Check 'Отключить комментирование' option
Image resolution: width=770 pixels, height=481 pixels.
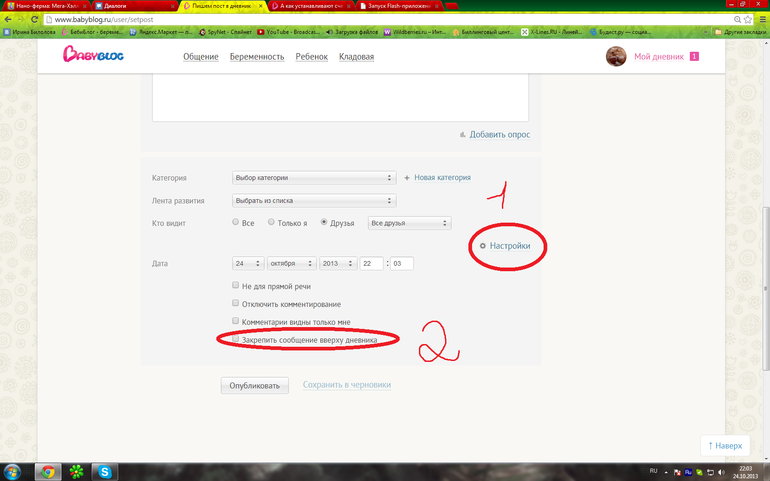[235, 303]
